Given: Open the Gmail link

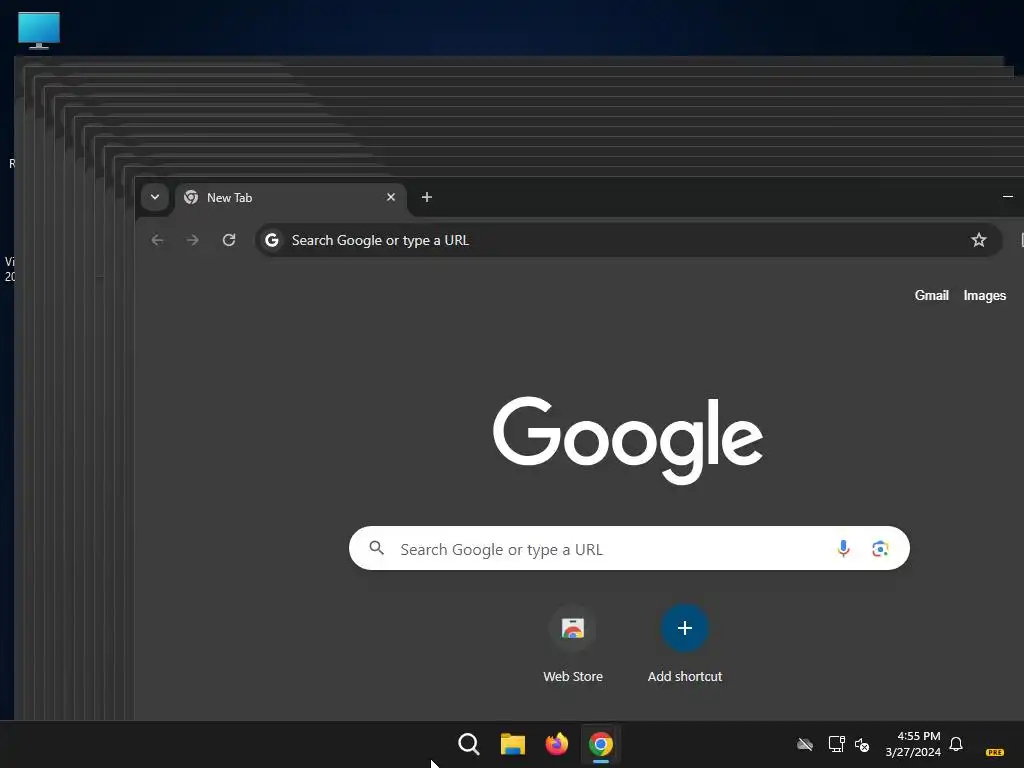Looking at the screenshot, I should click(x=931, y=295).
